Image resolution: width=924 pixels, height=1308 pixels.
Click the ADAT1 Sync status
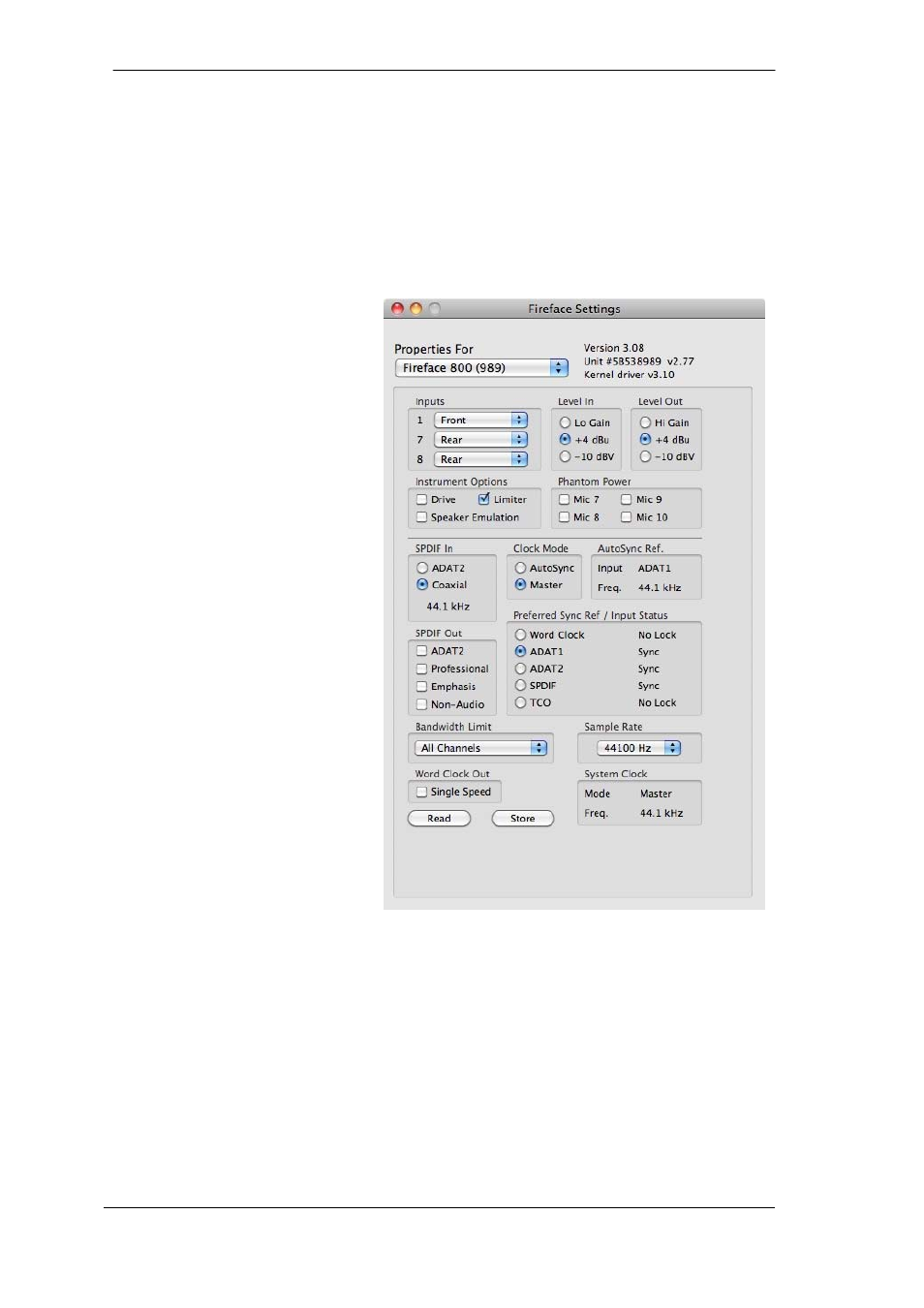click(x=649, y=652)
